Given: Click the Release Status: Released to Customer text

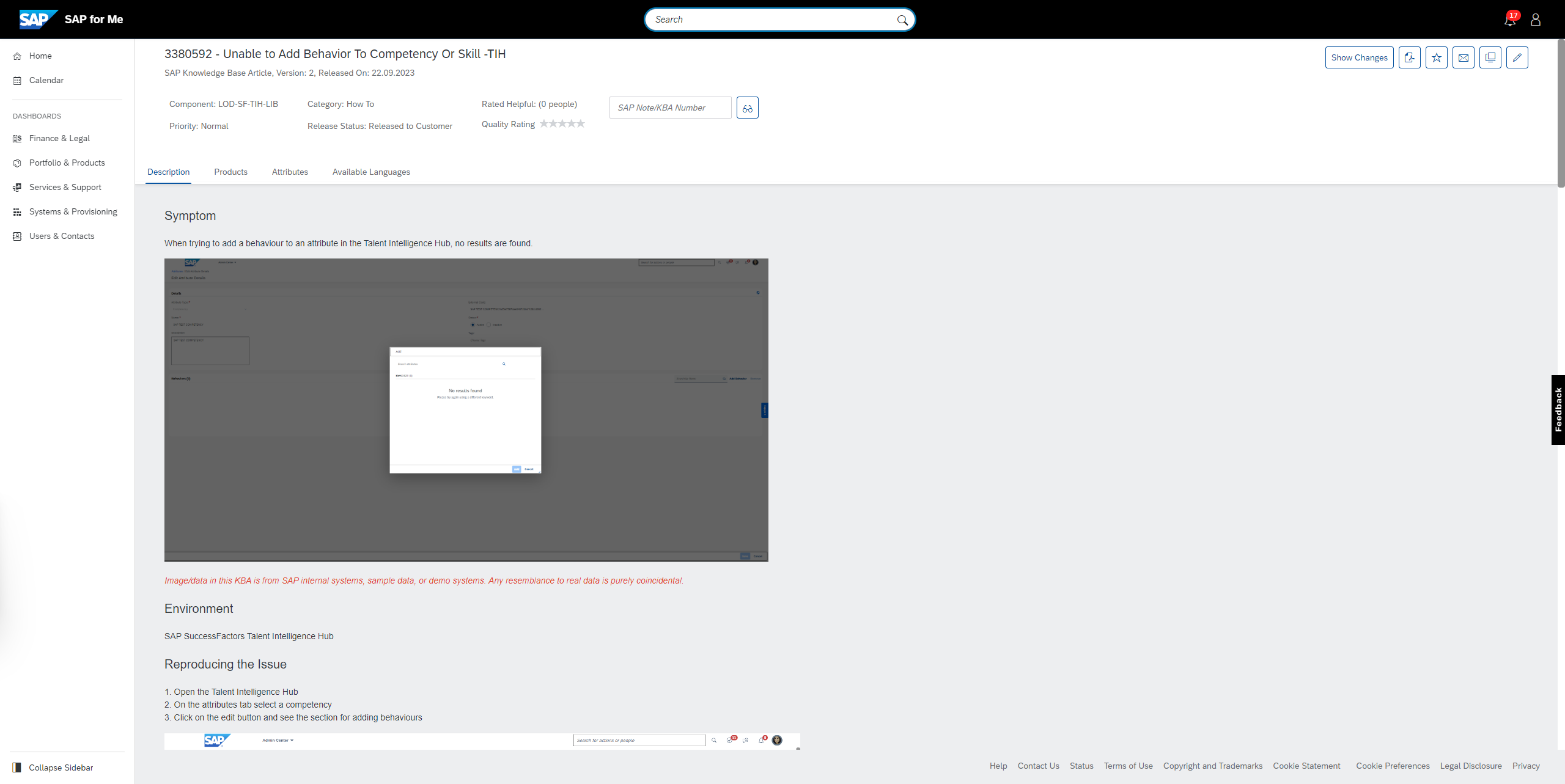Looking at the screenshot, I should click(380, 126).
